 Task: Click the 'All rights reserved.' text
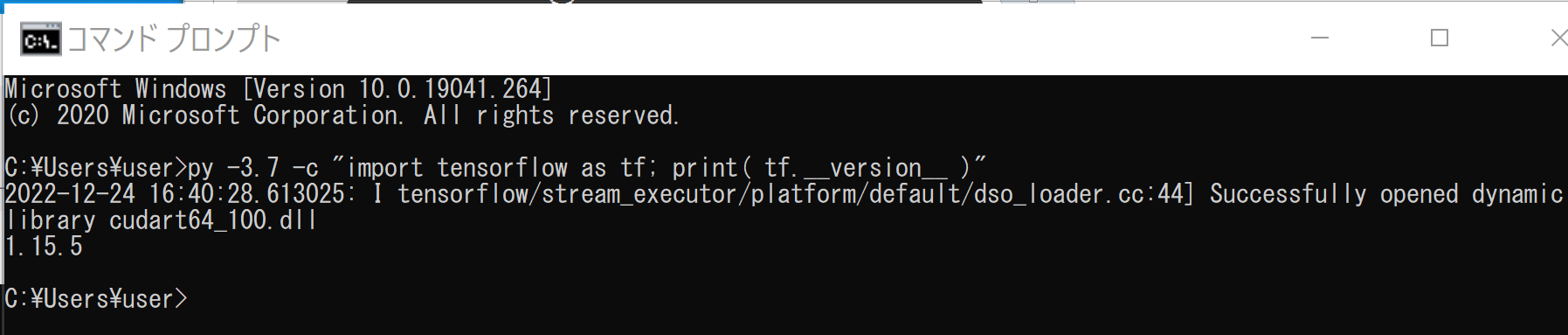pyautogui.click(x=552, y=115)
